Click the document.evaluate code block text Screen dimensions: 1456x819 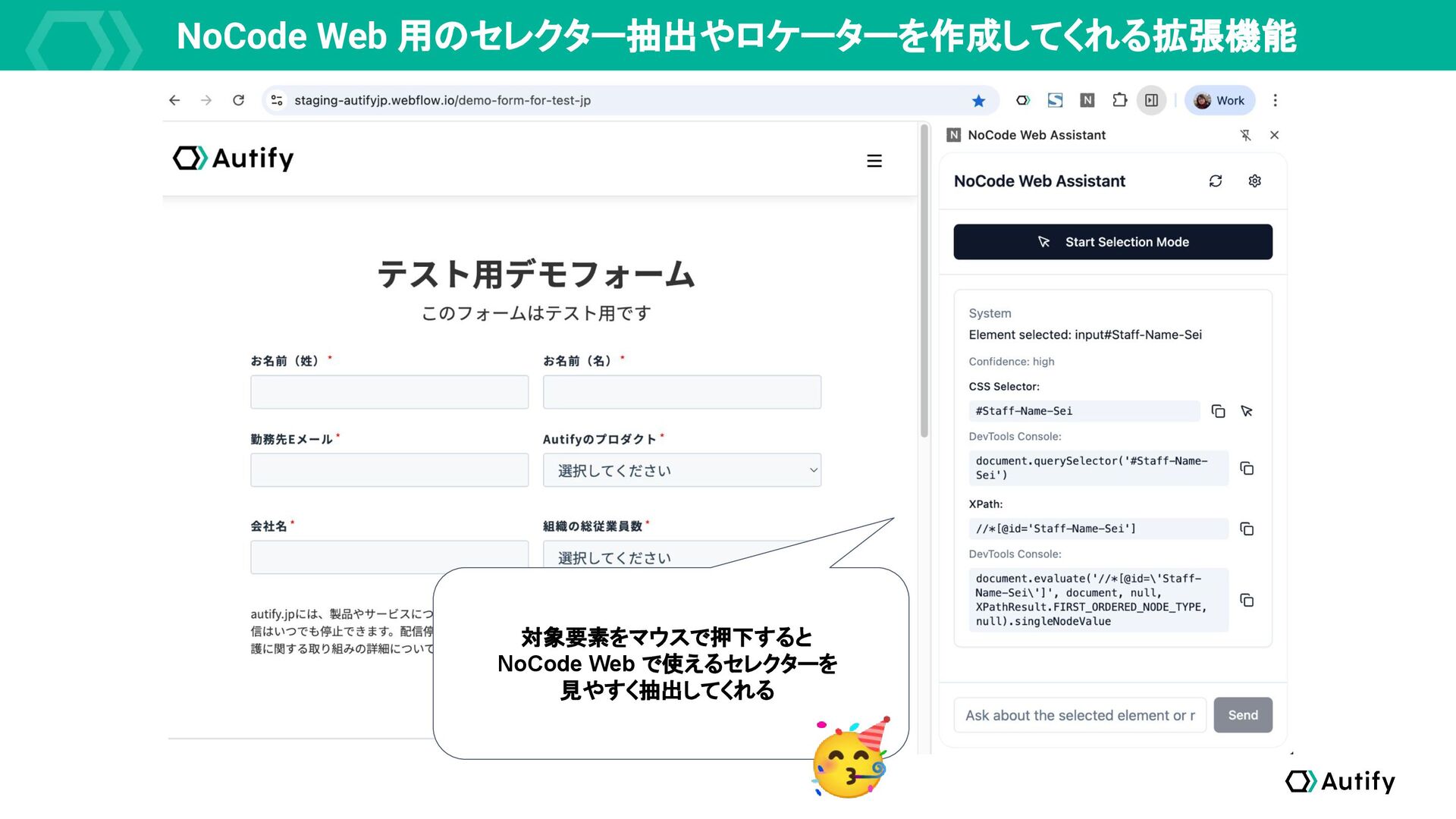(x=1090, y=600)
